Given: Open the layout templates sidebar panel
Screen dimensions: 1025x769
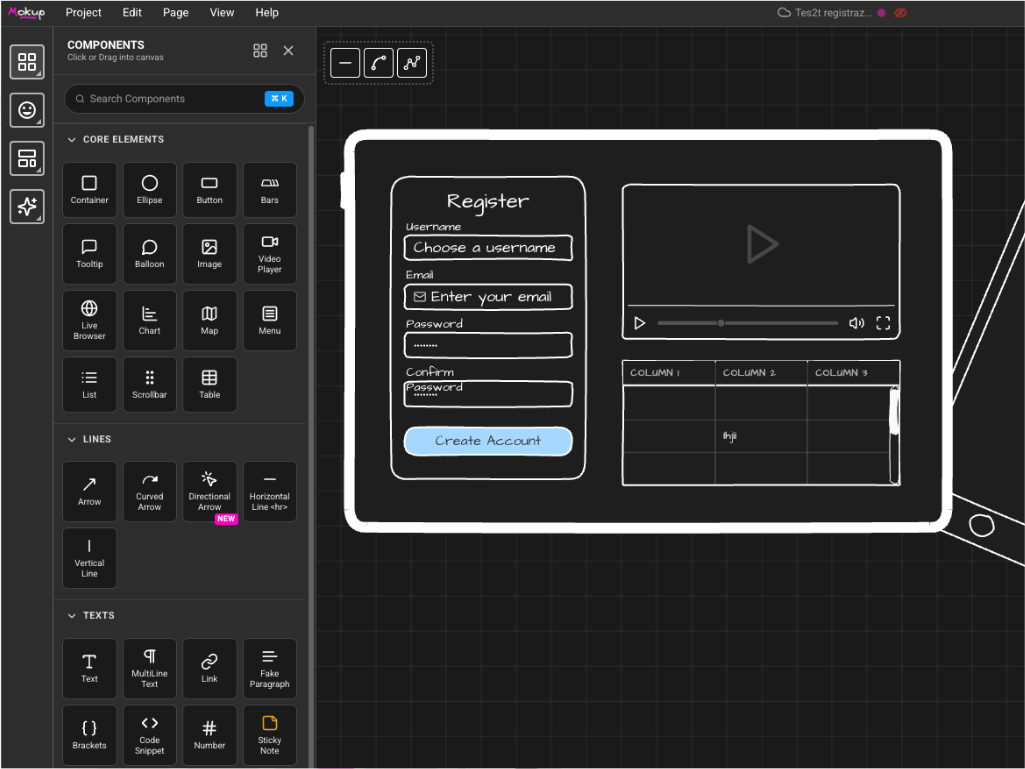Looking at the screenshot, I should [27, 158].
